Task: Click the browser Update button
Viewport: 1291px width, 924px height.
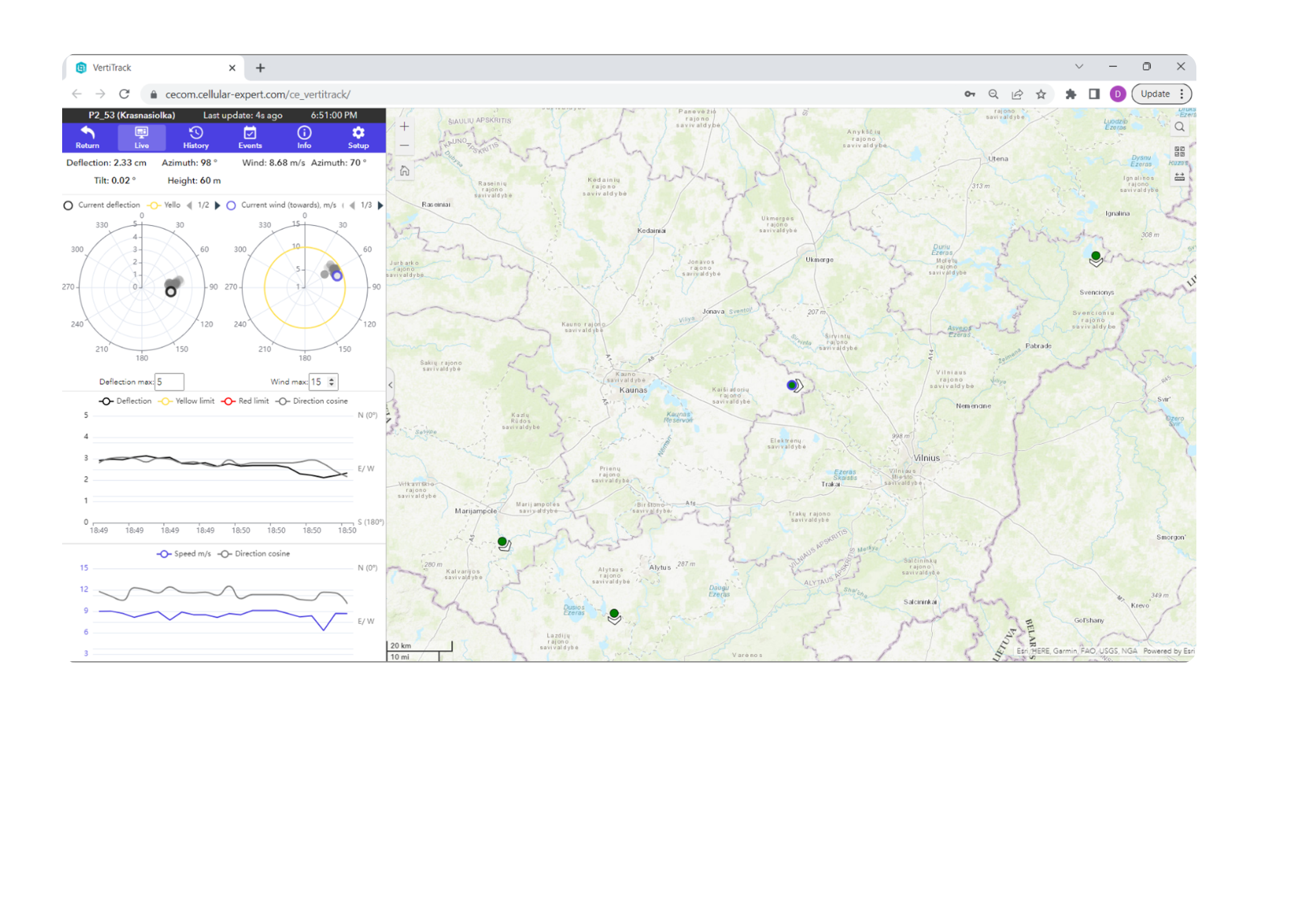Action: [1155, 94]
